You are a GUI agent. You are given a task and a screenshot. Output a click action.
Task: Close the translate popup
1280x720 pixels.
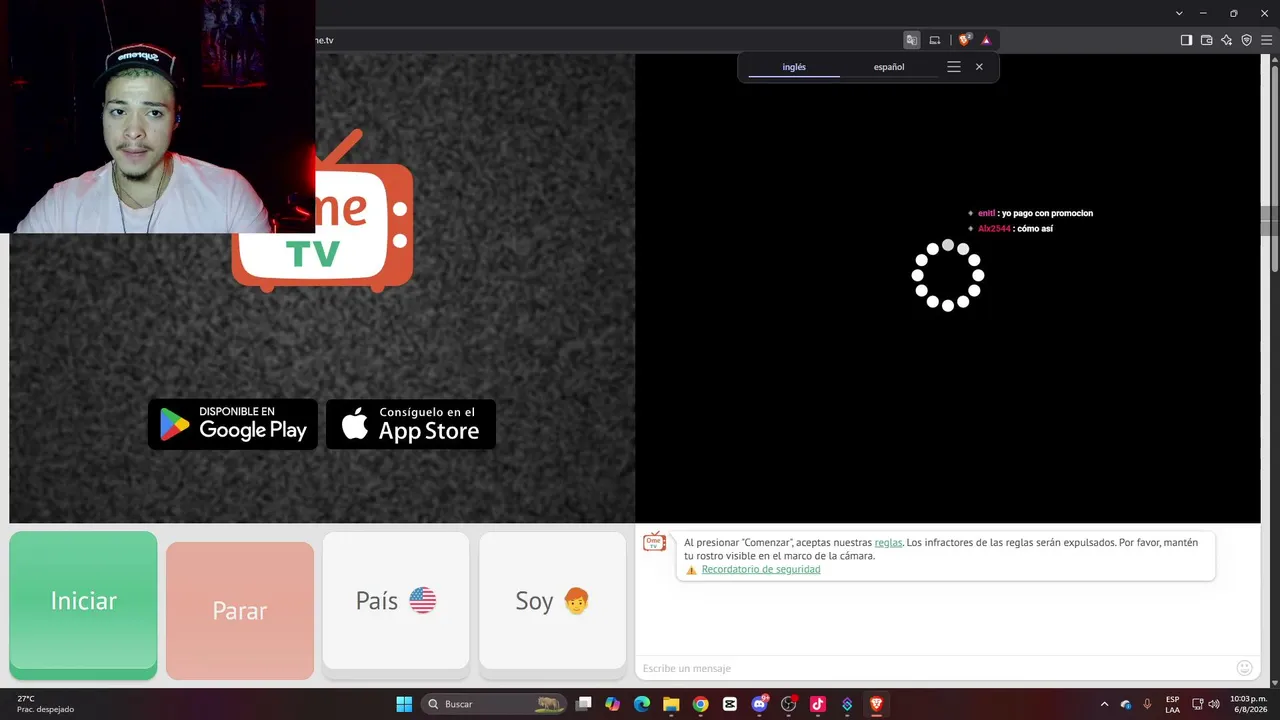[979, 67]
